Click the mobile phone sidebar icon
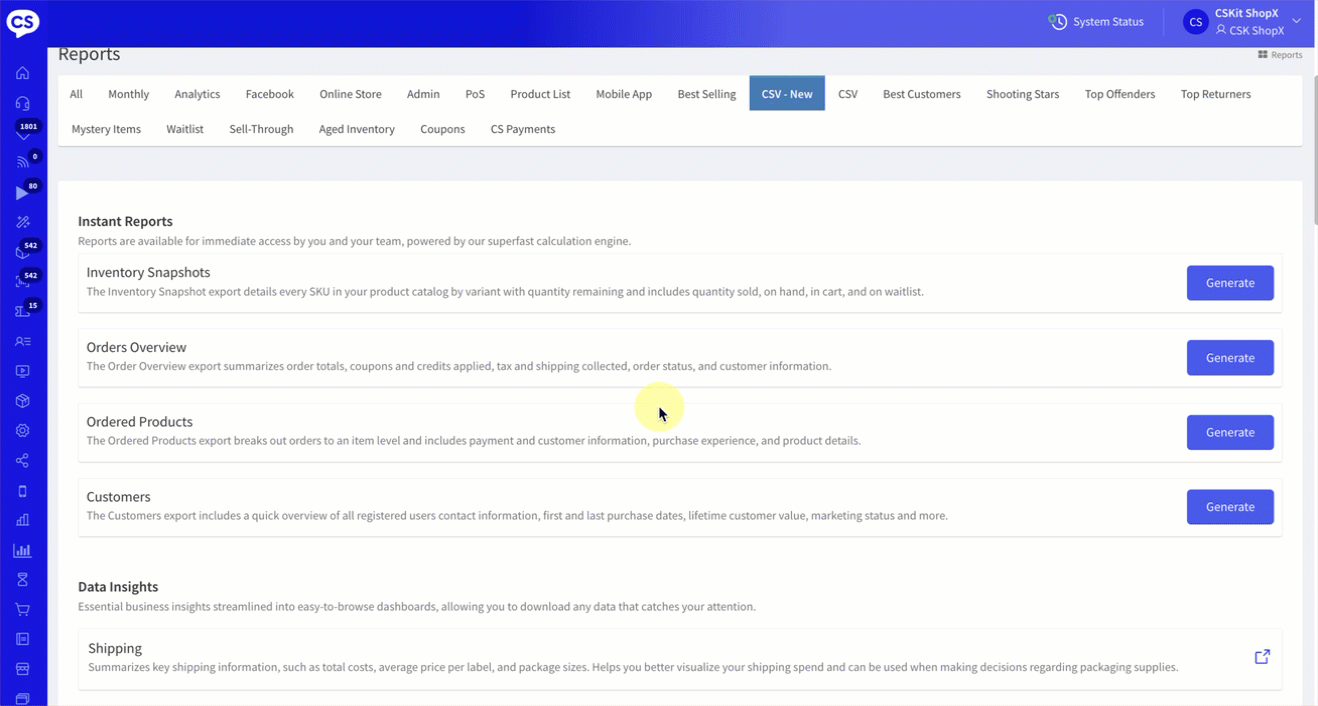Viewport: 1318px width, 706px height. [x=23, y=491]
